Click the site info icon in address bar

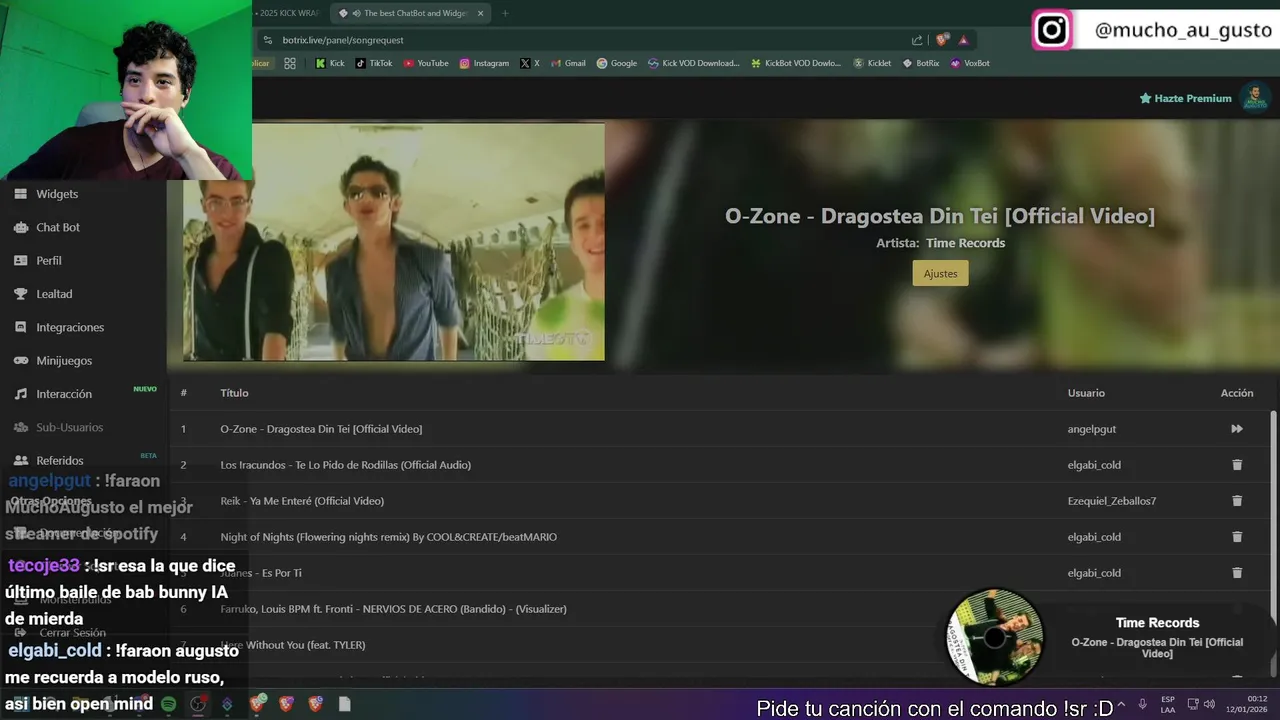click(x=267, y=40)
